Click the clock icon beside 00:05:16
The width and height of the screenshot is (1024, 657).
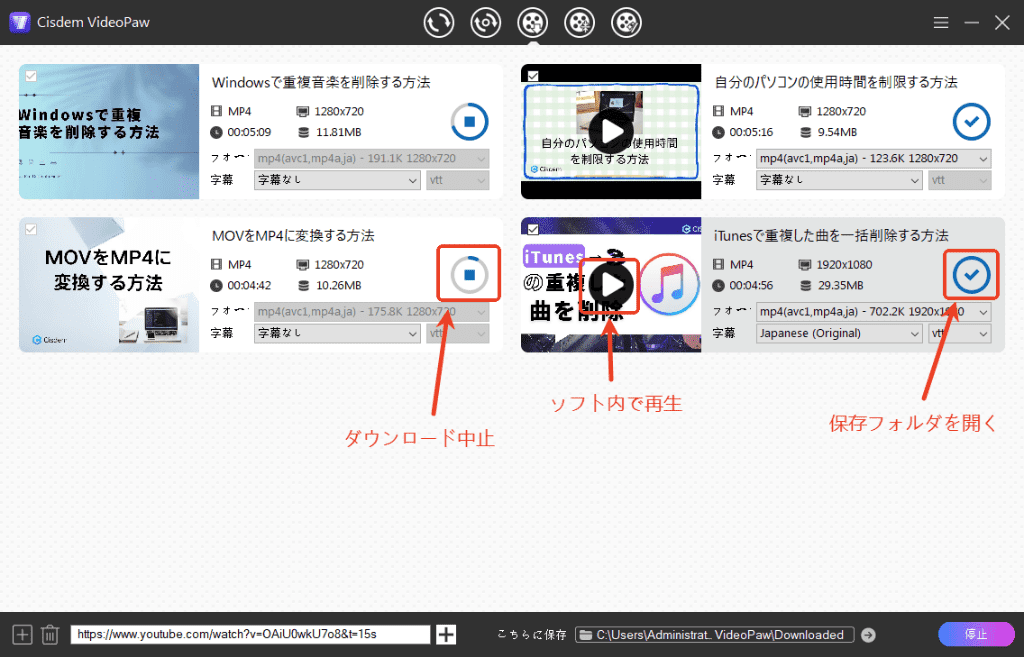pos(718,133)
